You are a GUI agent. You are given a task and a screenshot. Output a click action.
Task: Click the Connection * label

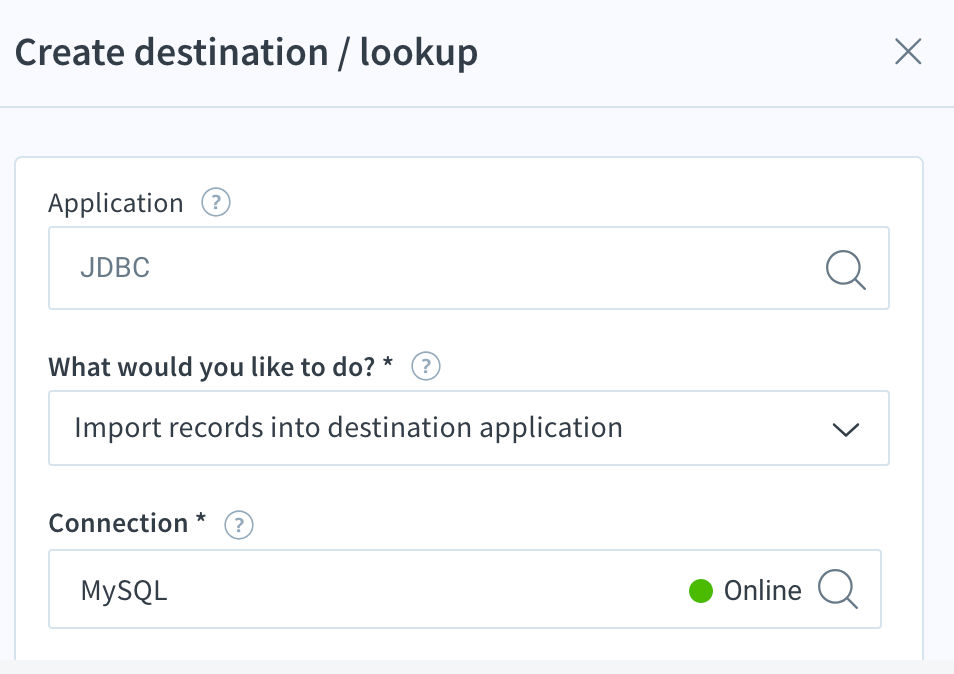click(x=127, y=523)
